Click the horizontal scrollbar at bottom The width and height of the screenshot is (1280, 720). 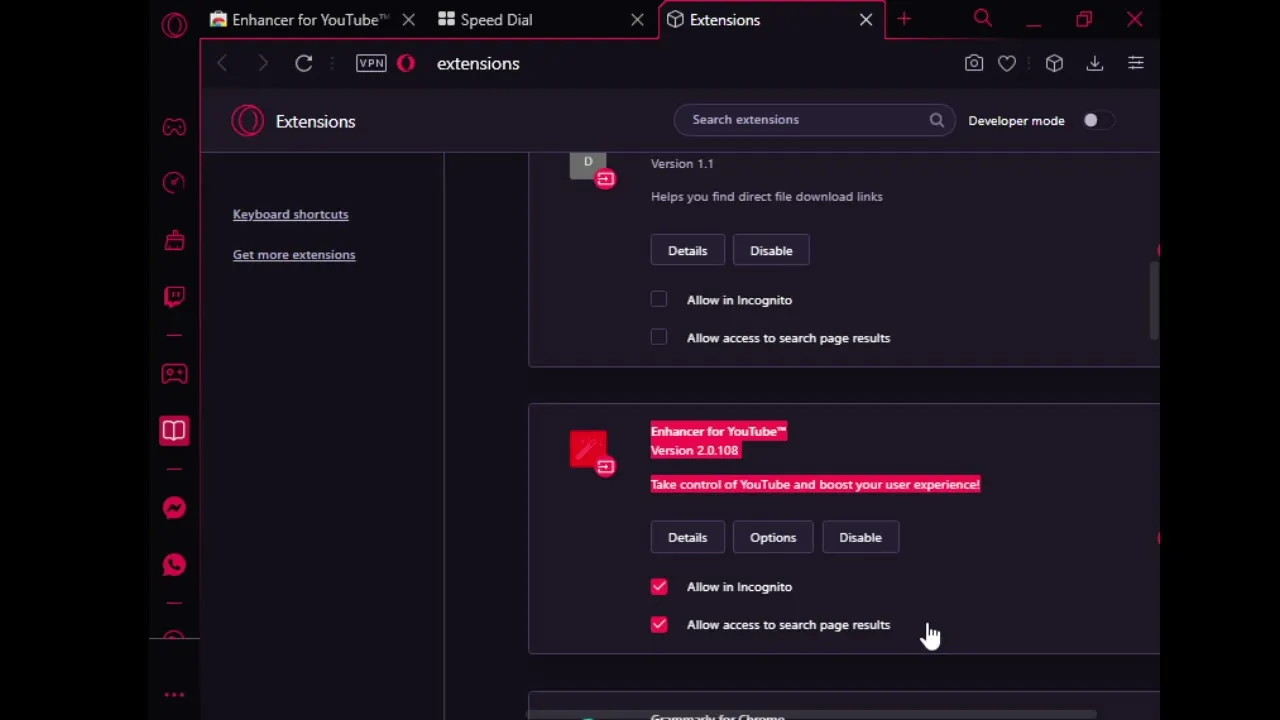(x=812, y=714)
